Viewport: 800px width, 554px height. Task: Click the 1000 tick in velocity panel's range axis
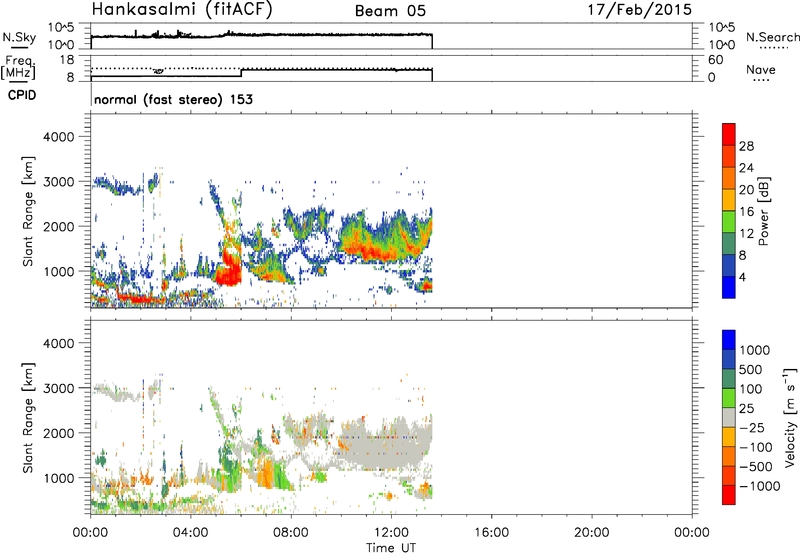tap(59, 478)
